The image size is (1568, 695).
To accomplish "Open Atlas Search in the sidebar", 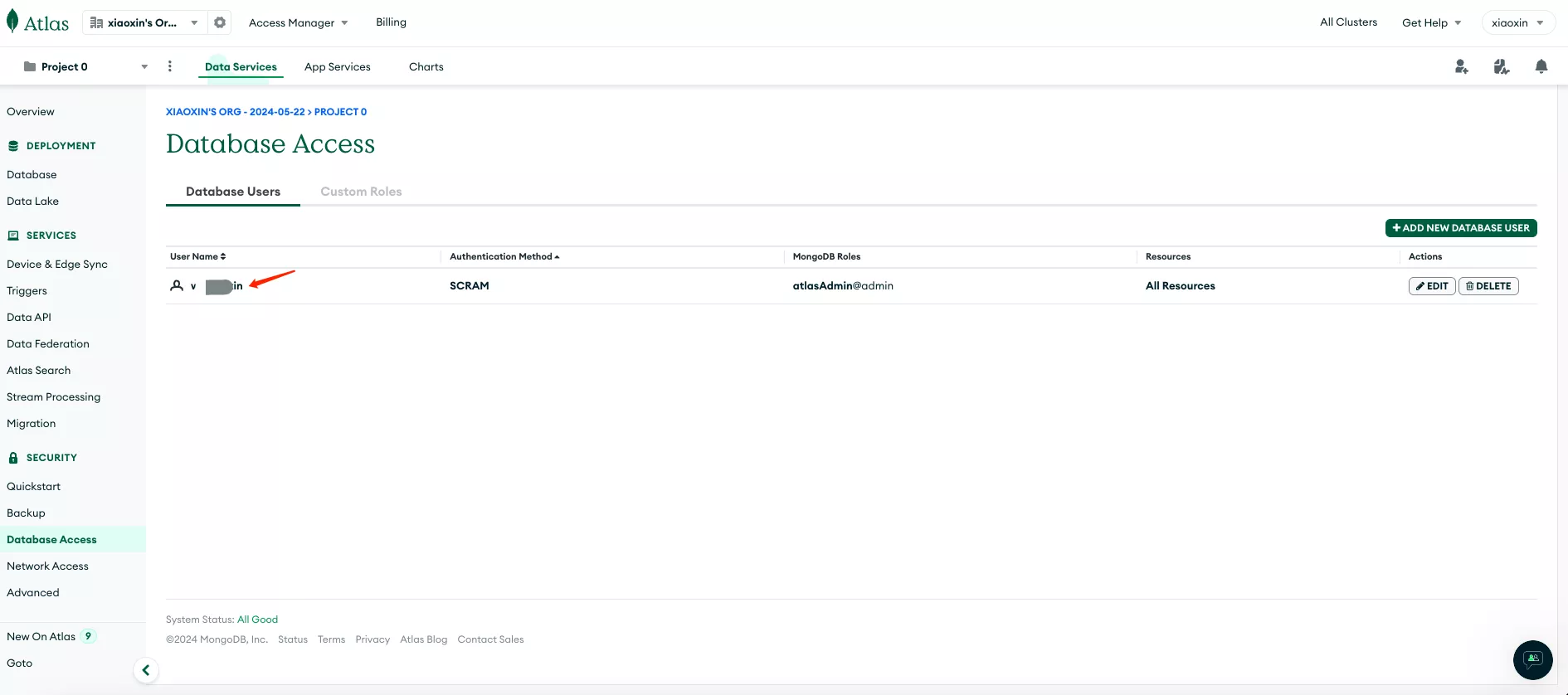I will [39, 371].
